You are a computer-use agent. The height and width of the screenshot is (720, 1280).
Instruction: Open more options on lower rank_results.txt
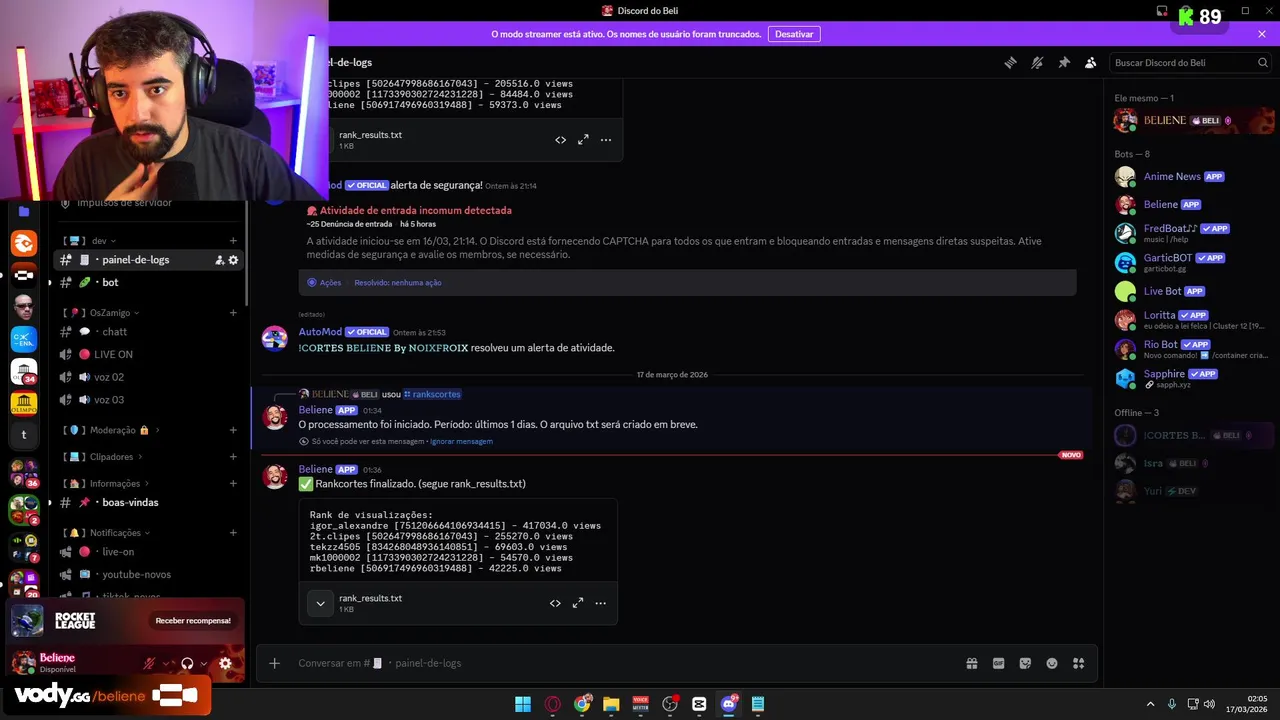(x=601, y=603)
